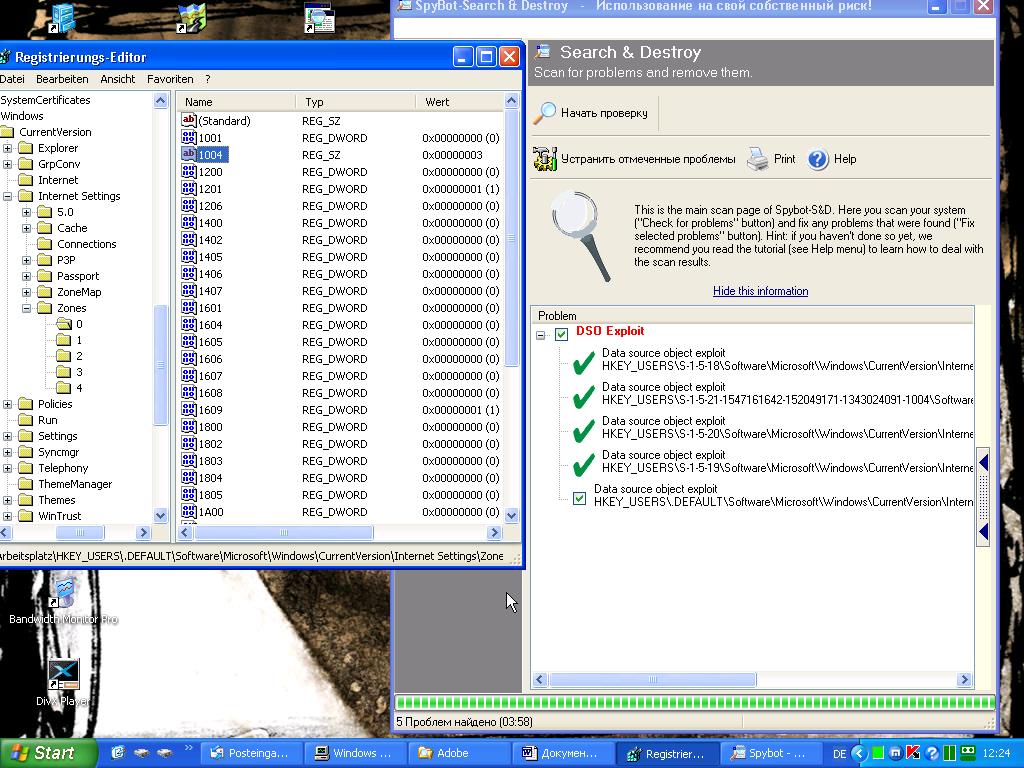
Task: Print the Spybot scan results
Action: [x=772, y=159]
